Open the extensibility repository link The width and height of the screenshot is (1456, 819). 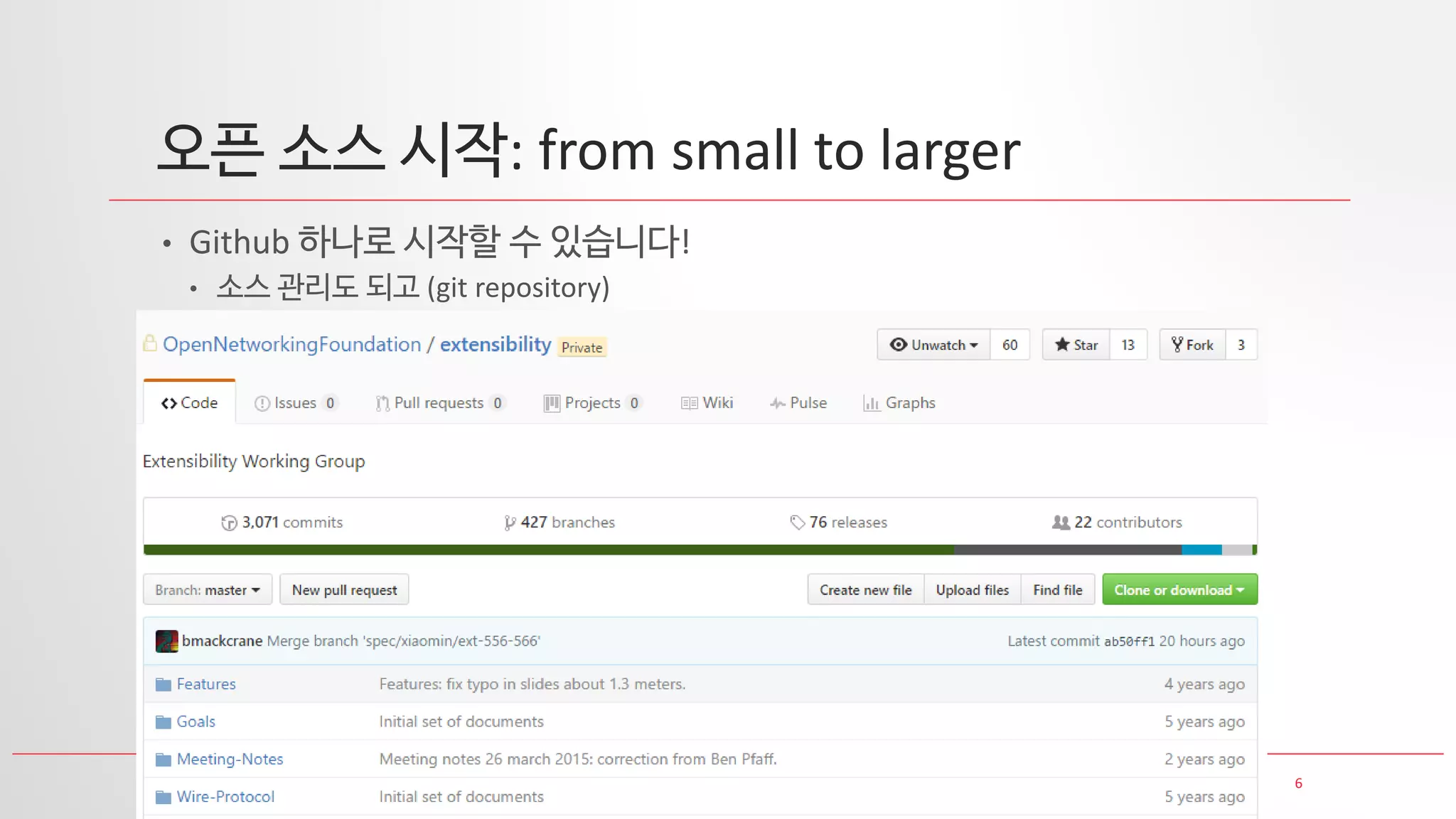(496, 345)
